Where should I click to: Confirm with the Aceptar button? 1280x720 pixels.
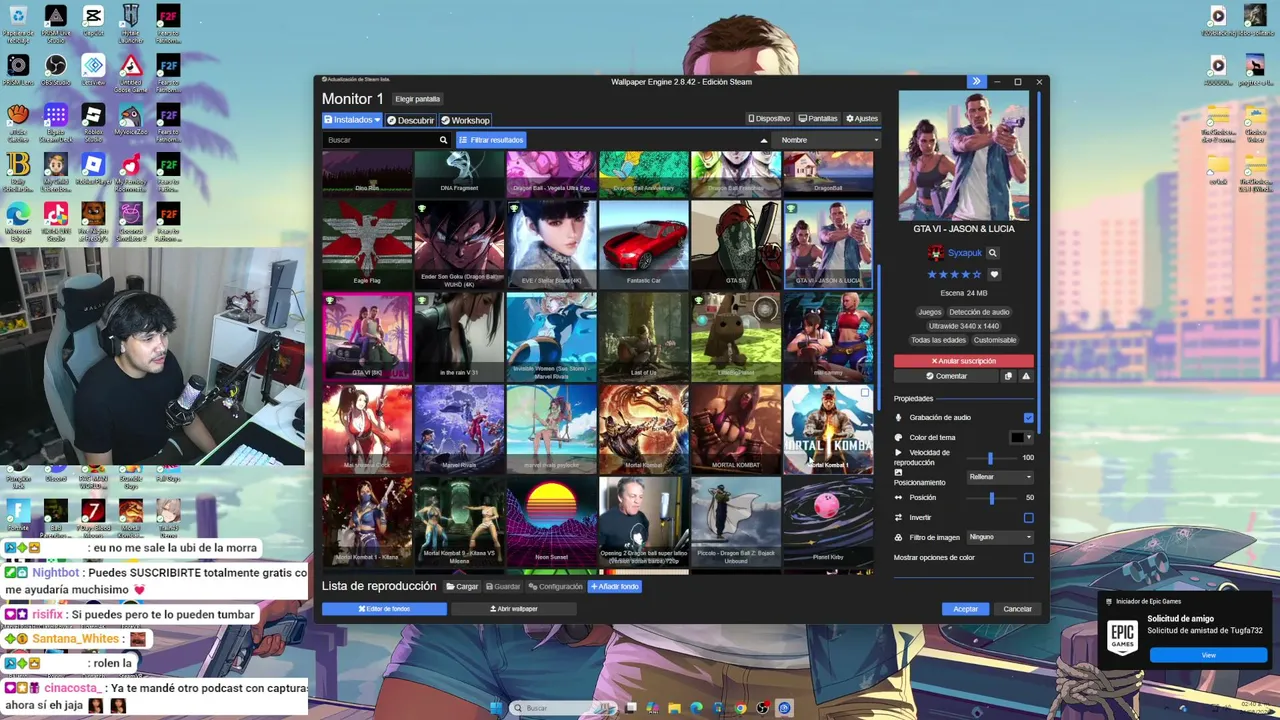point(966,609)
